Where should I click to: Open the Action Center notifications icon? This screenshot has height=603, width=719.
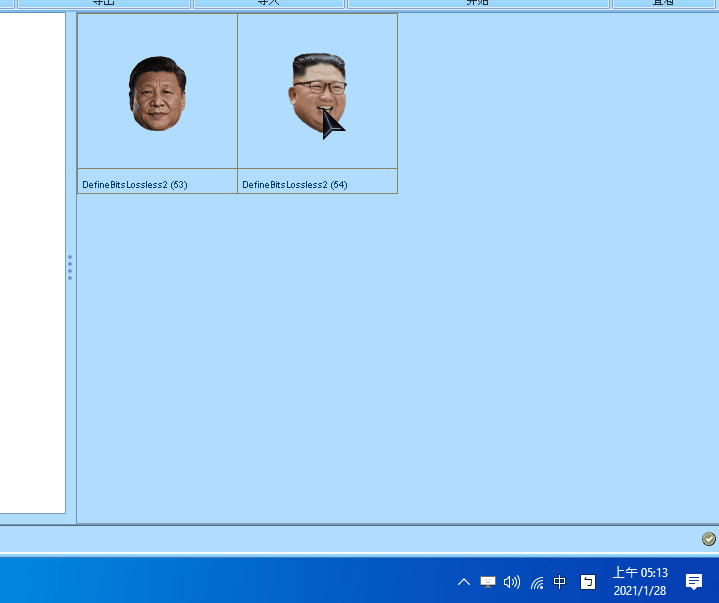click(x=694, y=581)
